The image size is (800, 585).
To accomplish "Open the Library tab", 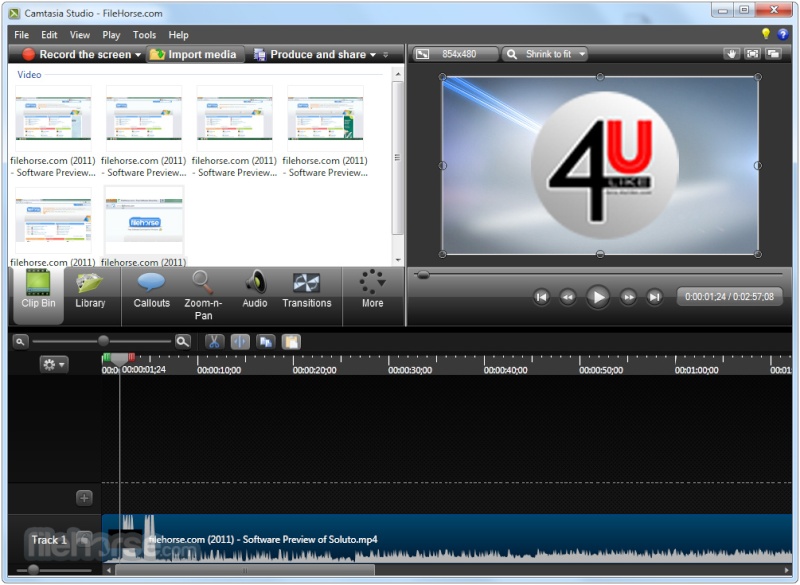I will (90, 290).
